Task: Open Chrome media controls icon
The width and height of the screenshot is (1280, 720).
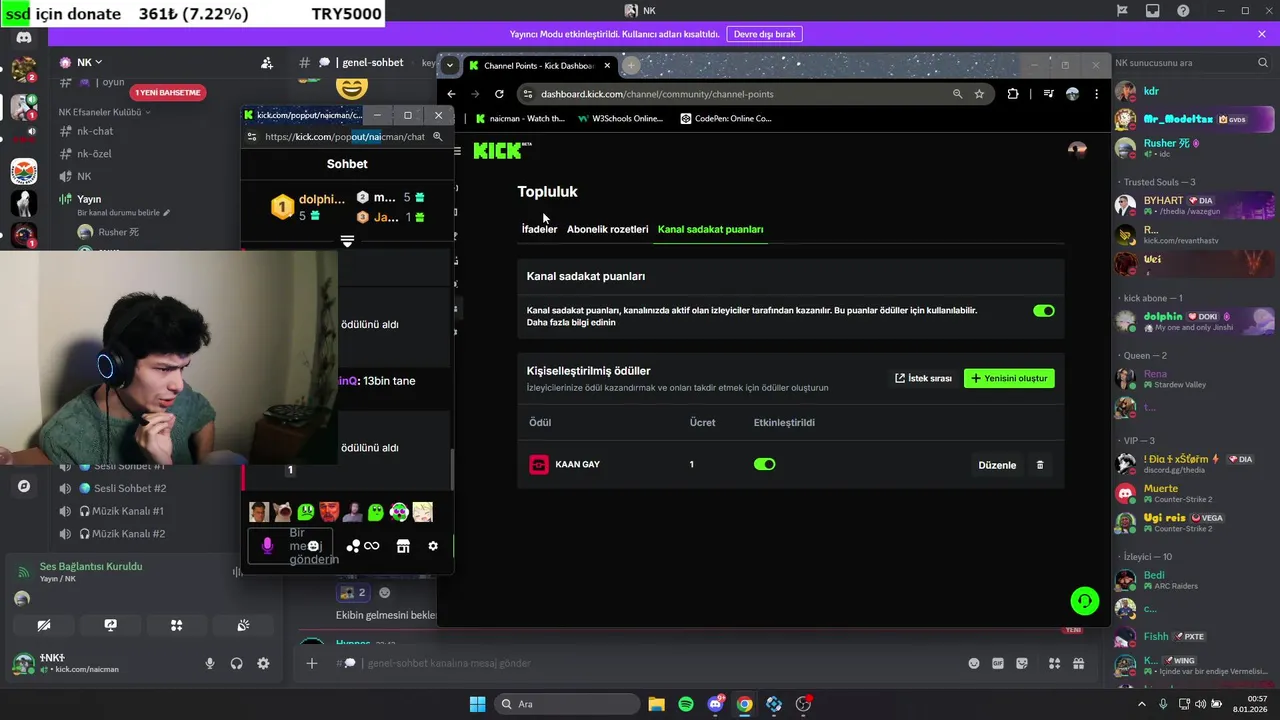Action: click(x=1048, y=94)
